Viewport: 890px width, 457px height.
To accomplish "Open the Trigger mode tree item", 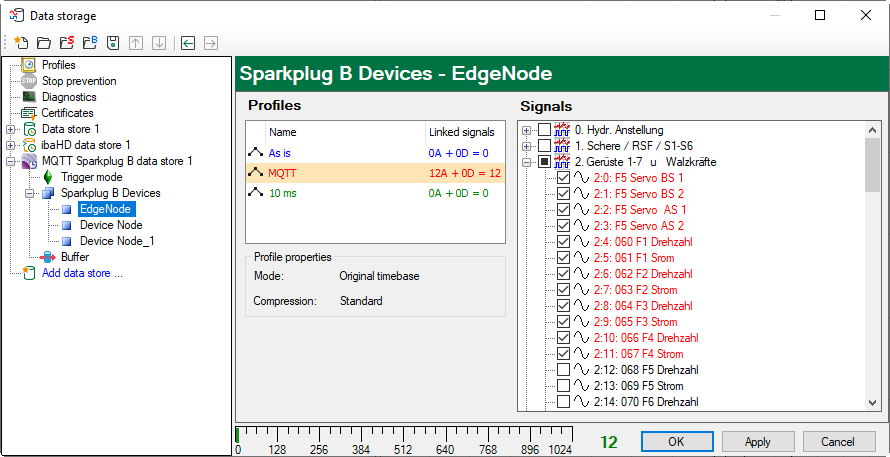I will [91, 177].
